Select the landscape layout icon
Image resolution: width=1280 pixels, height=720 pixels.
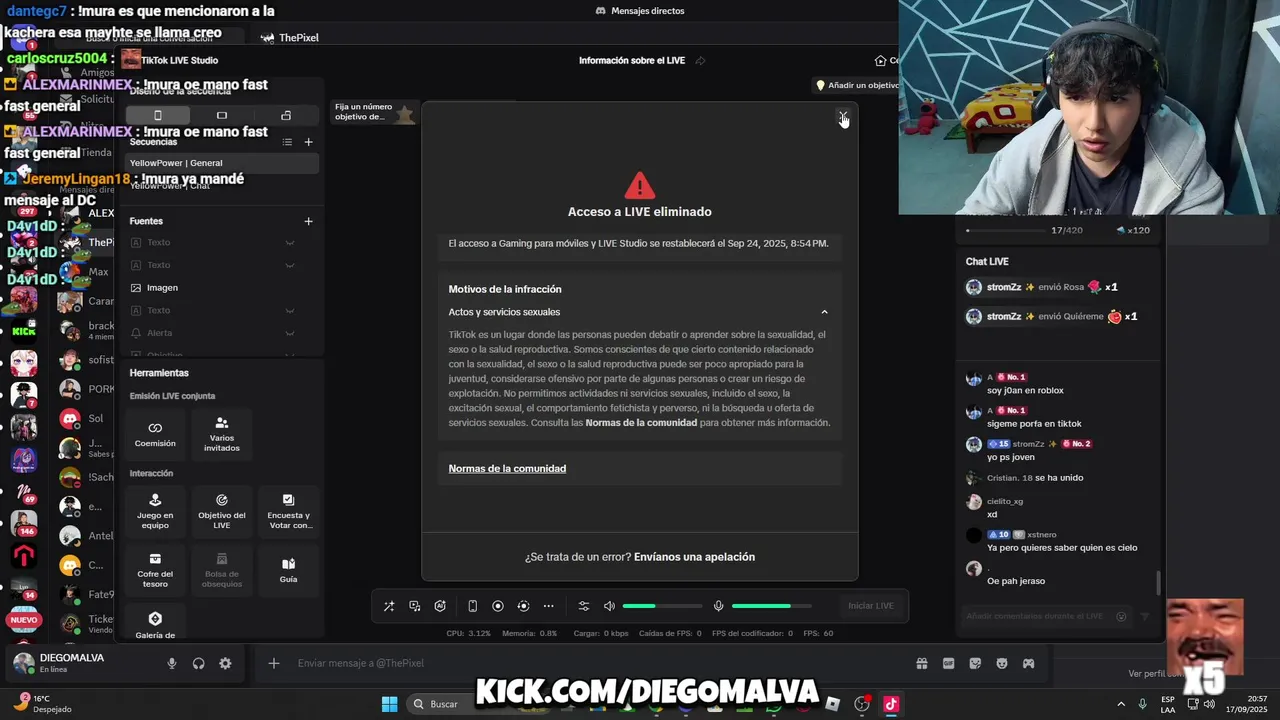coord(221,115)
